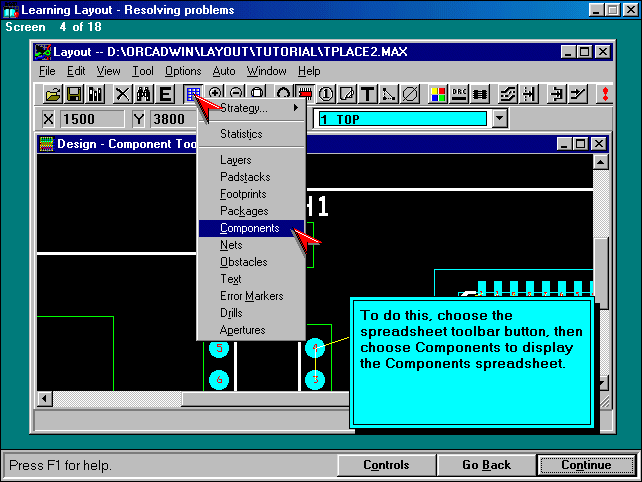Click the Go Back button
Screen dimensions: 642x482
pos(486,465)
